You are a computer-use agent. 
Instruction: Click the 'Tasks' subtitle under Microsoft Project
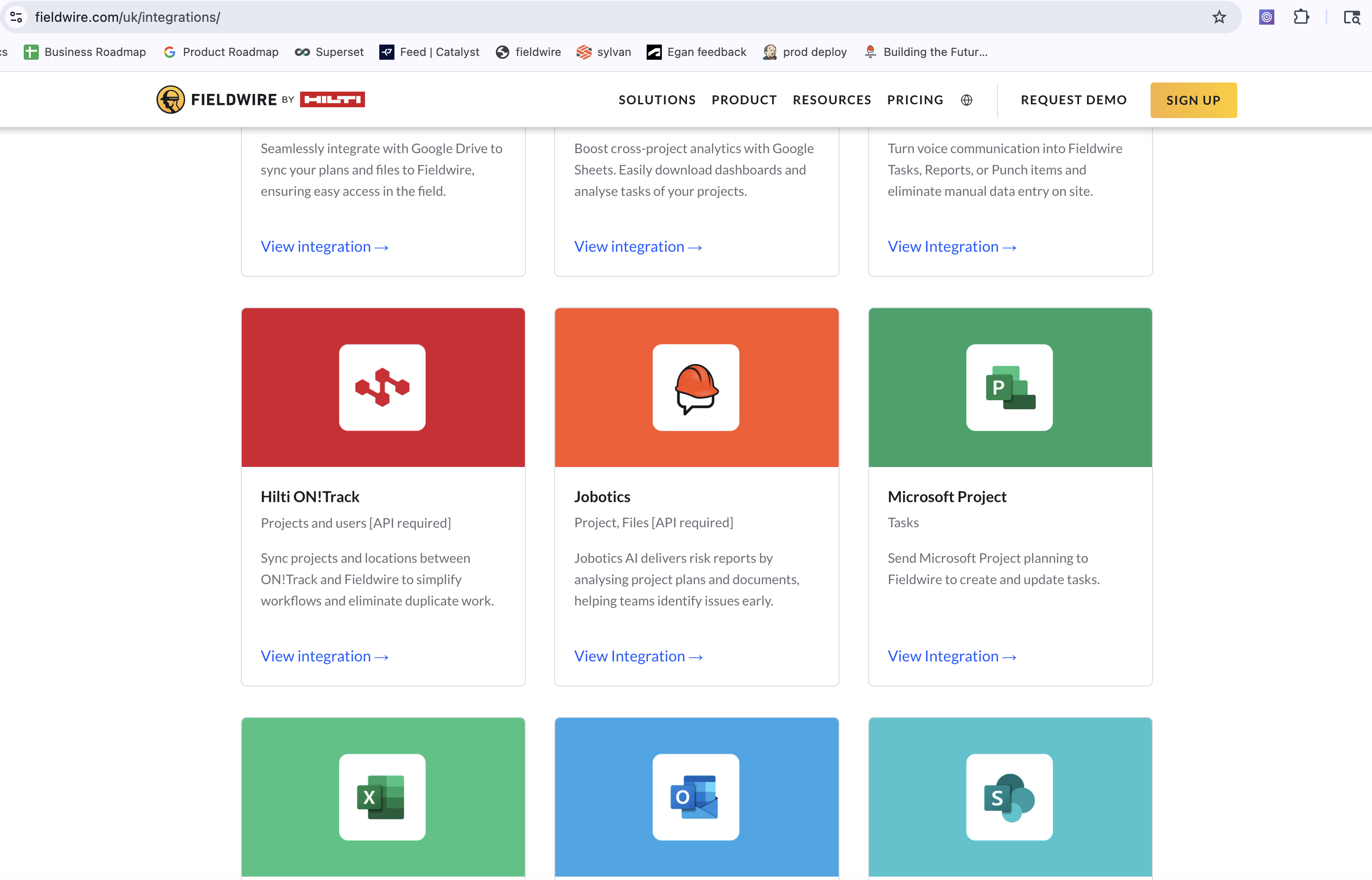point(903,523)
